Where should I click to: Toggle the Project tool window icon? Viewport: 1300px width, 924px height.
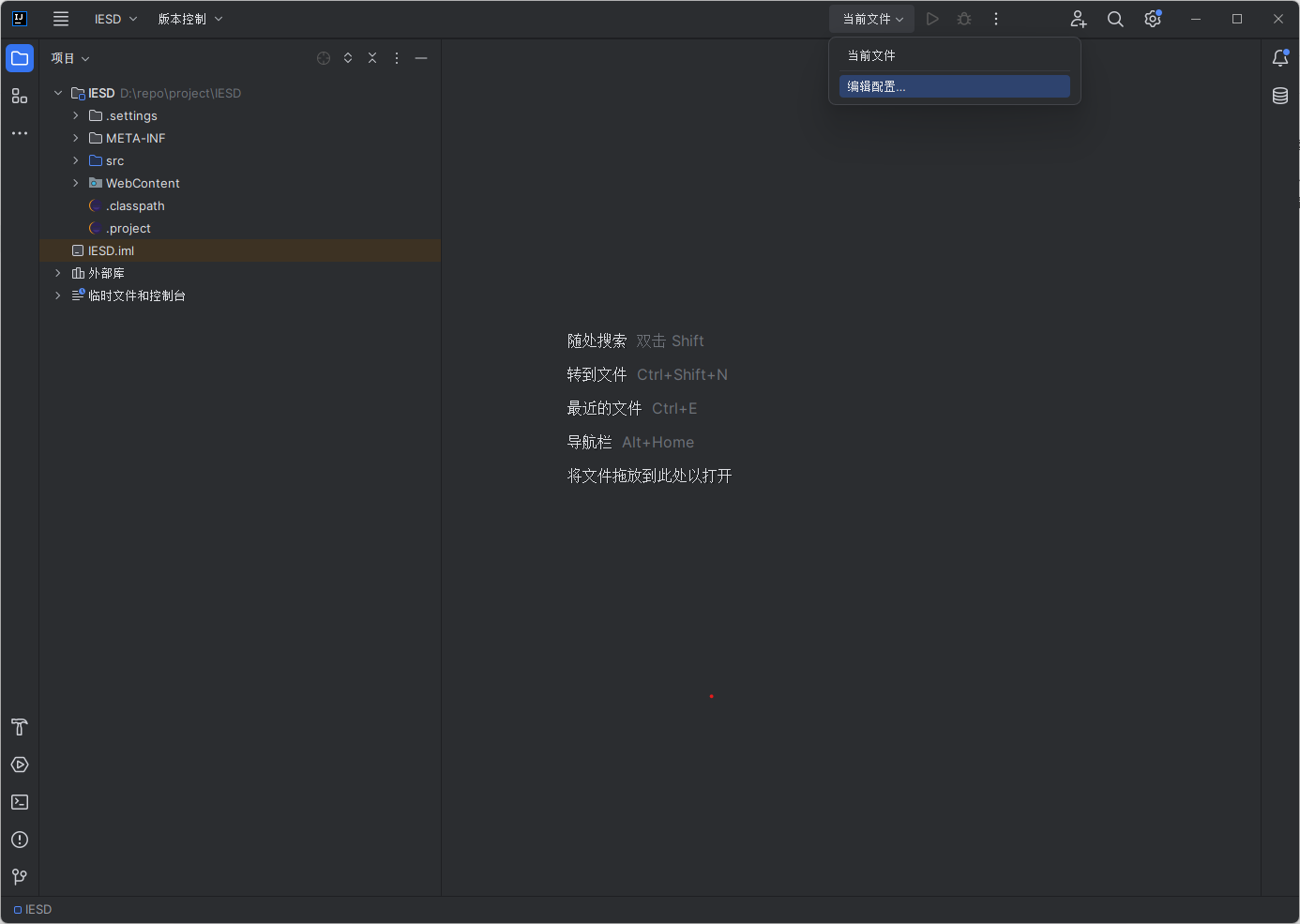20,58
